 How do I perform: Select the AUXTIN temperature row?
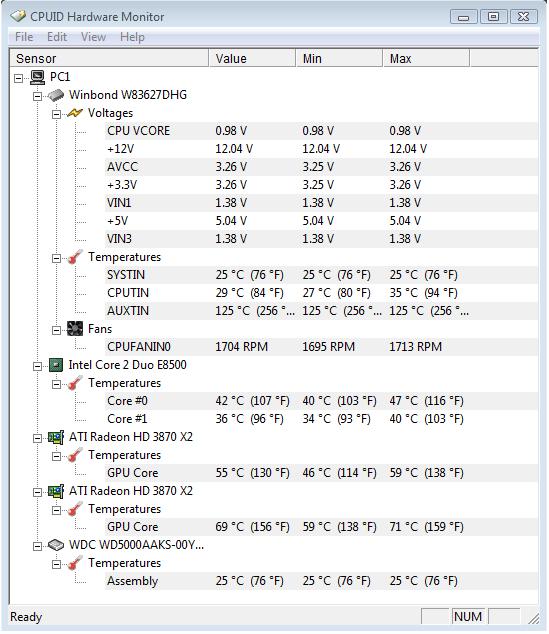tap(321, 311)
